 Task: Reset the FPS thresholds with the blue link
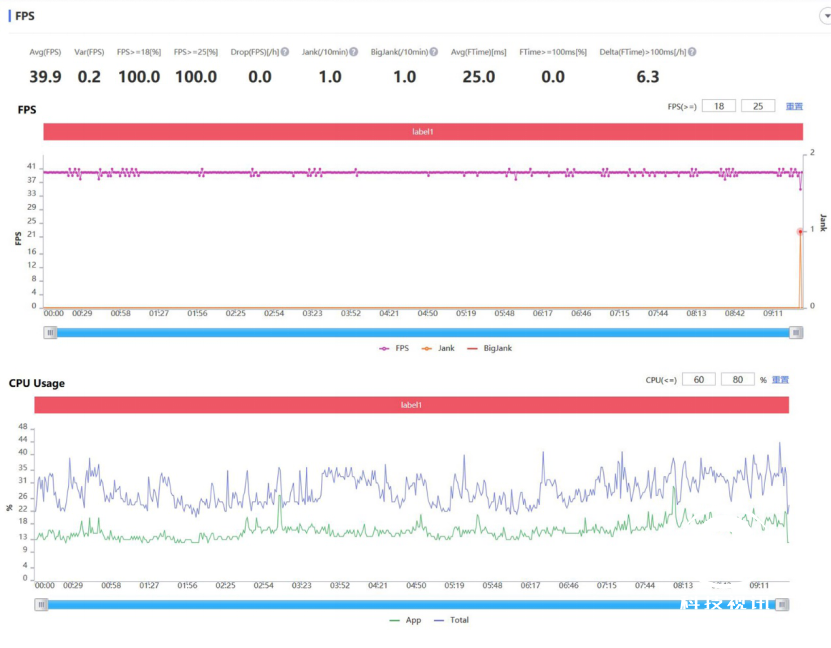point(794,106)
